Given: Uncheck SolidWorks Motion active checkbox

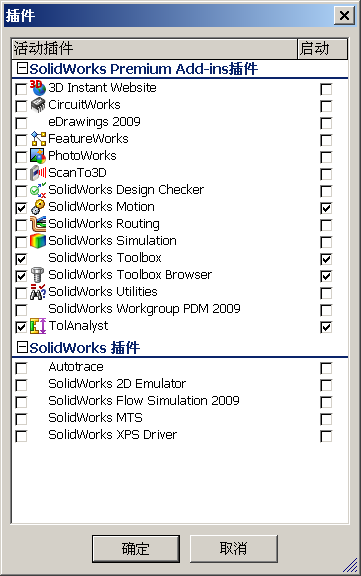Looking at the screenshot, I should point(21,208).
